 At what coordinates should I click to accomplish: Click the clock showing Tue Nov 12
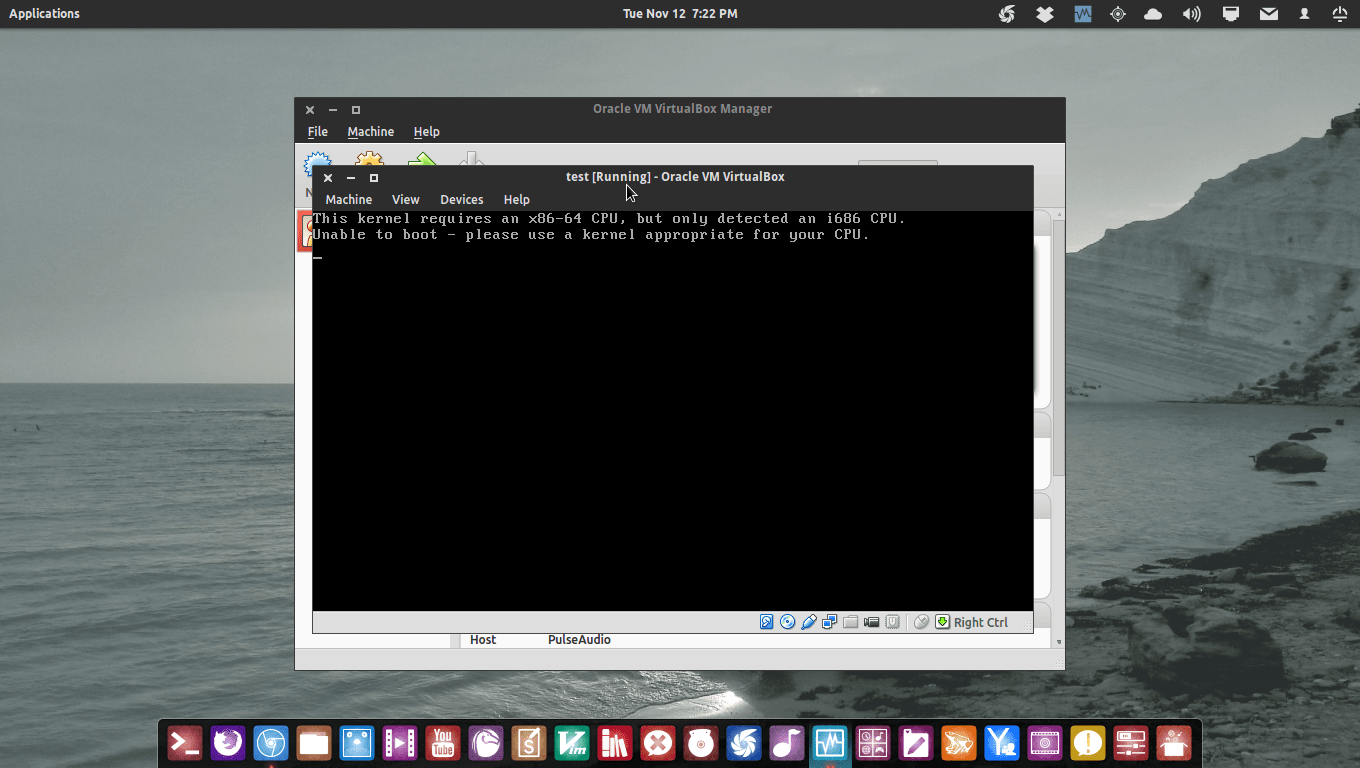(680, 13)
